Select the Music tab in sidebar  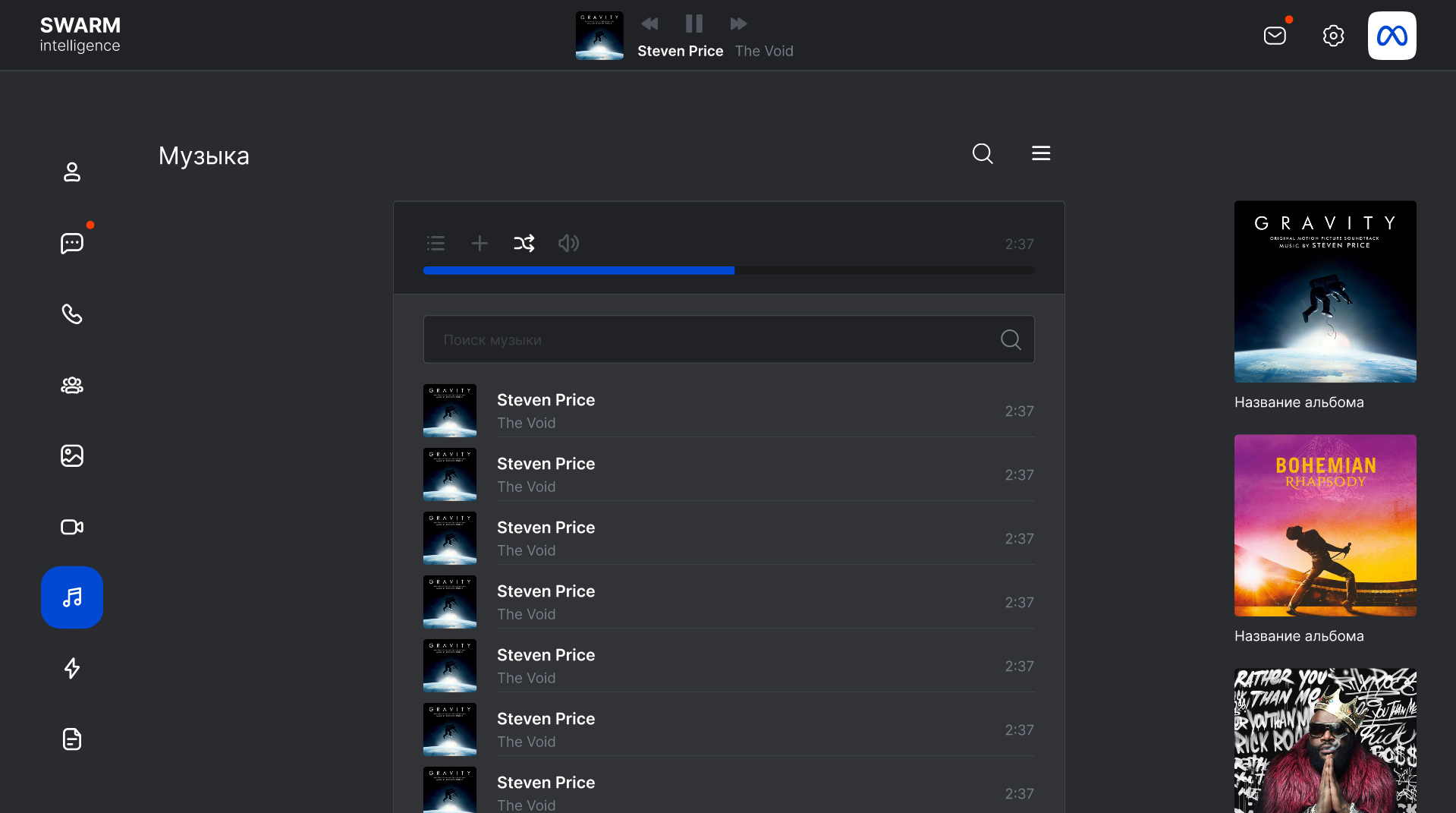(72, 597)
